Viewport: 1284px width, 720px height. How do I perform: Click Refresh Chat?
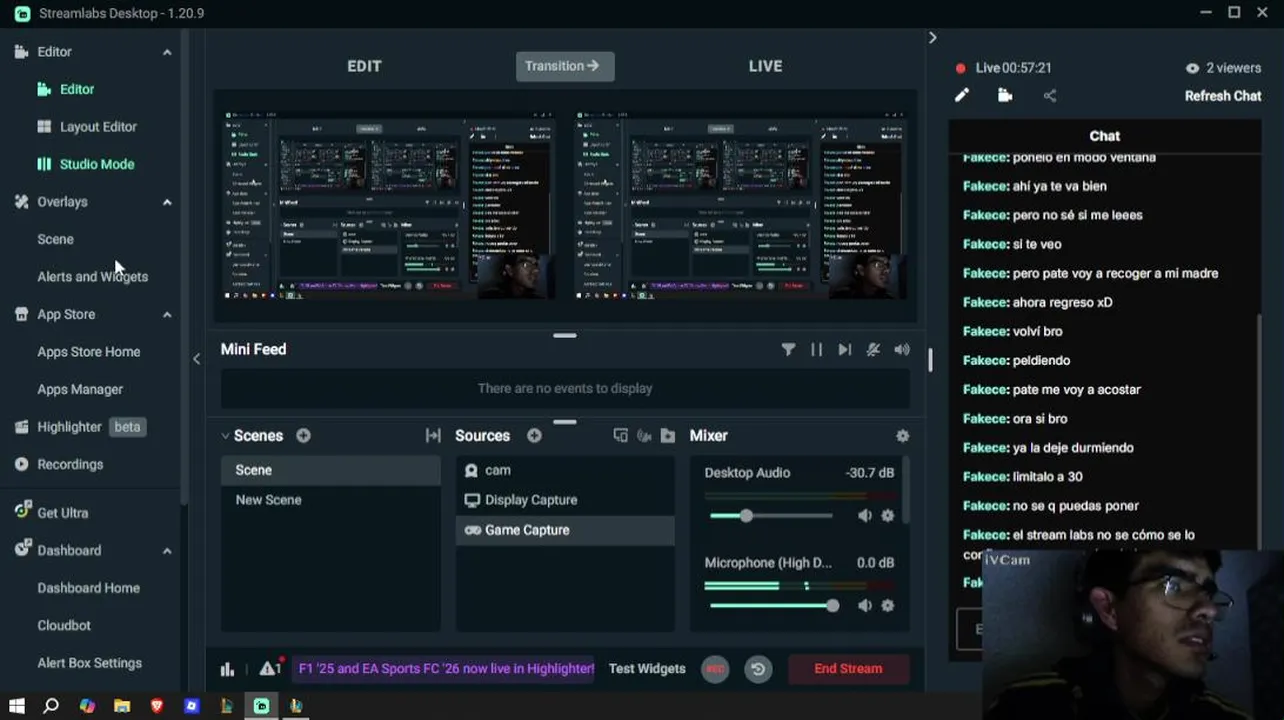1223,96
